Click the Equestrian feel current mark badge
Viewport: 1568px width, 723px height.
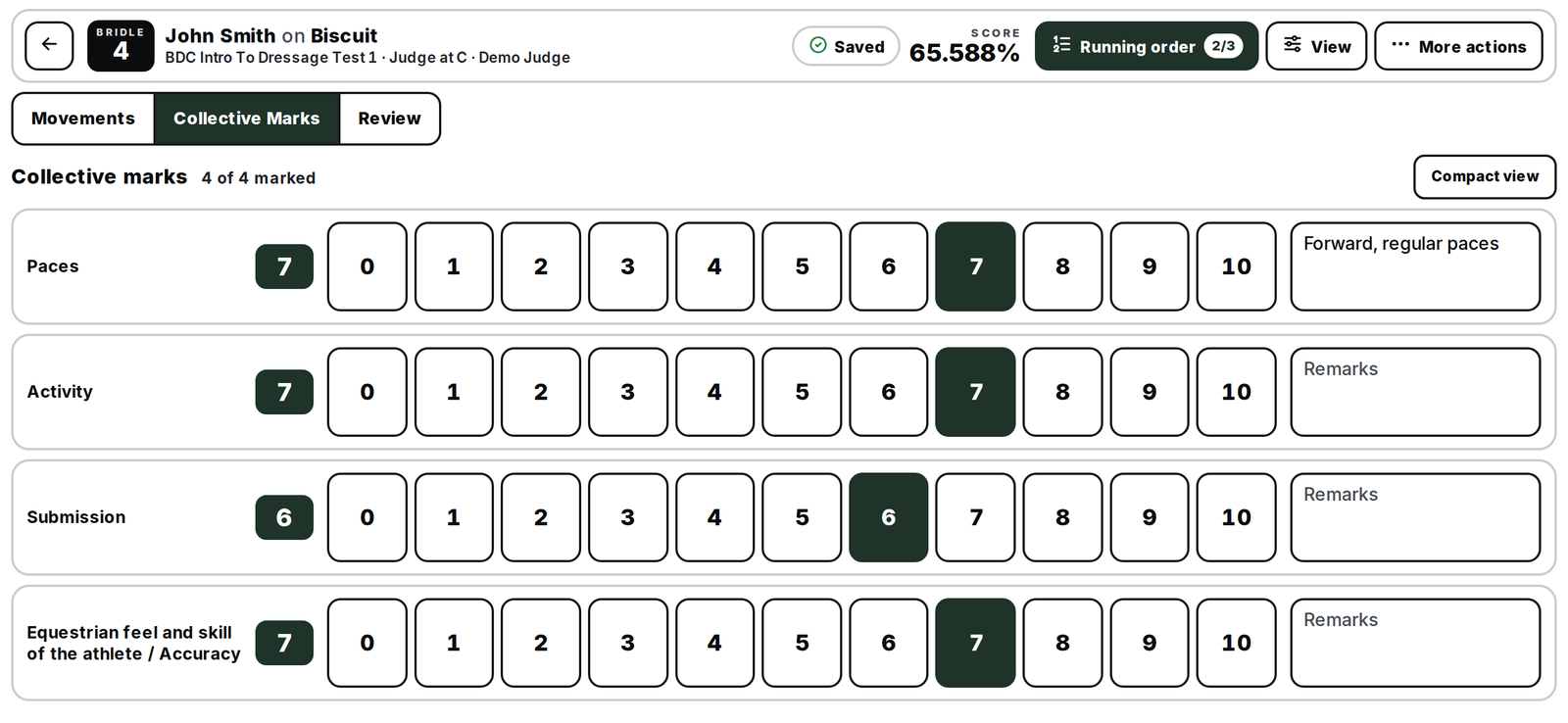[284, 643]
